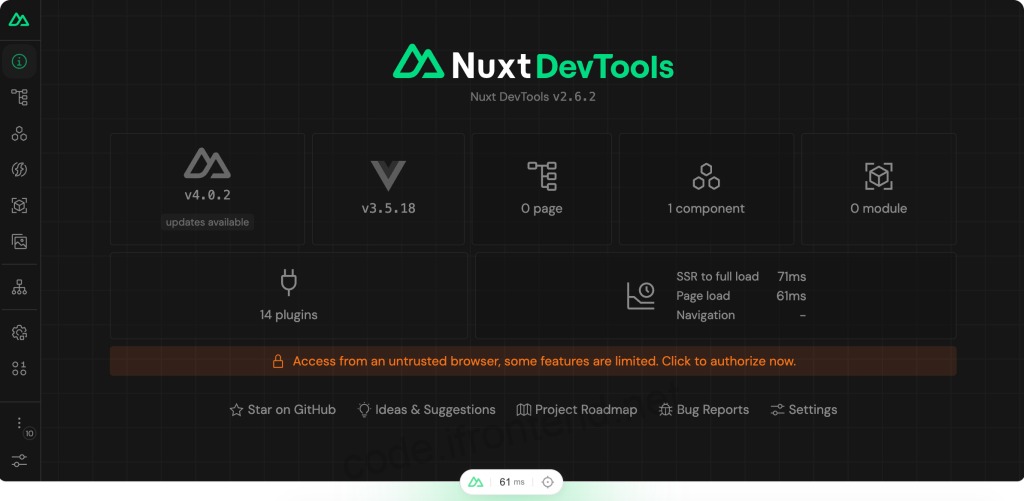This screenshot has height=501, width=1024.
Task: Click the Navigation timing row label
Action: point(705,315)
